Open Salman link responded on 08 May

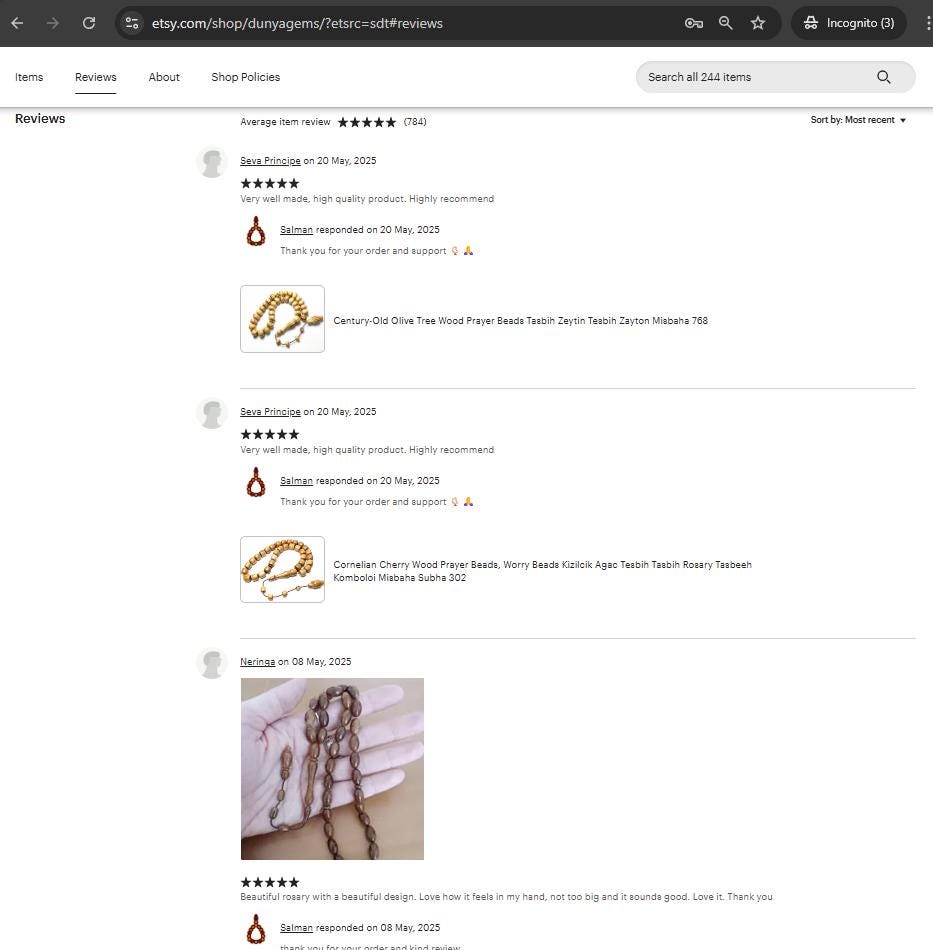pos(296,928)
